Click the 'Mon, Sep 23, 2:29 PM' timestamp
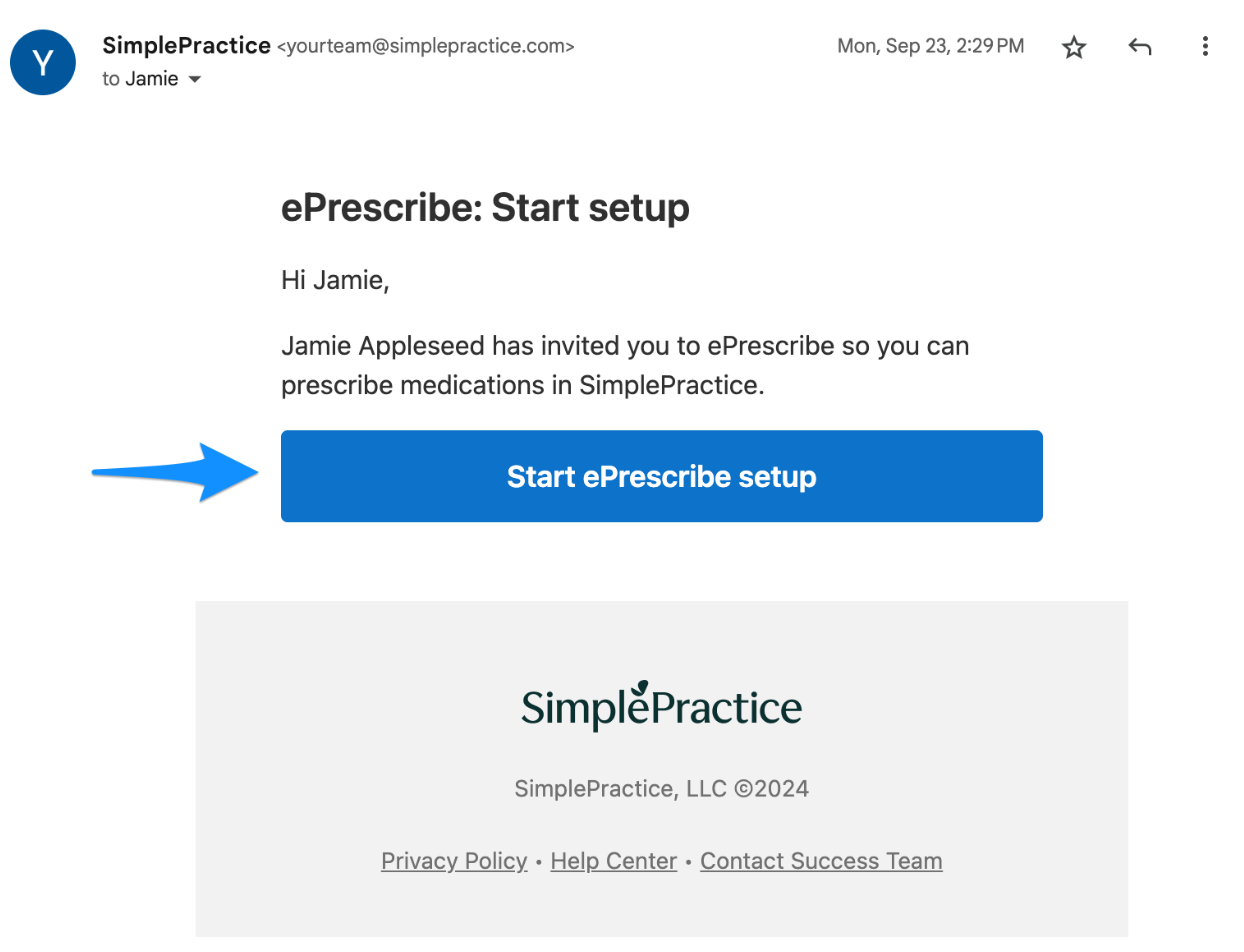Screen dimensions: 1244x952 click(x=930, y=46)
